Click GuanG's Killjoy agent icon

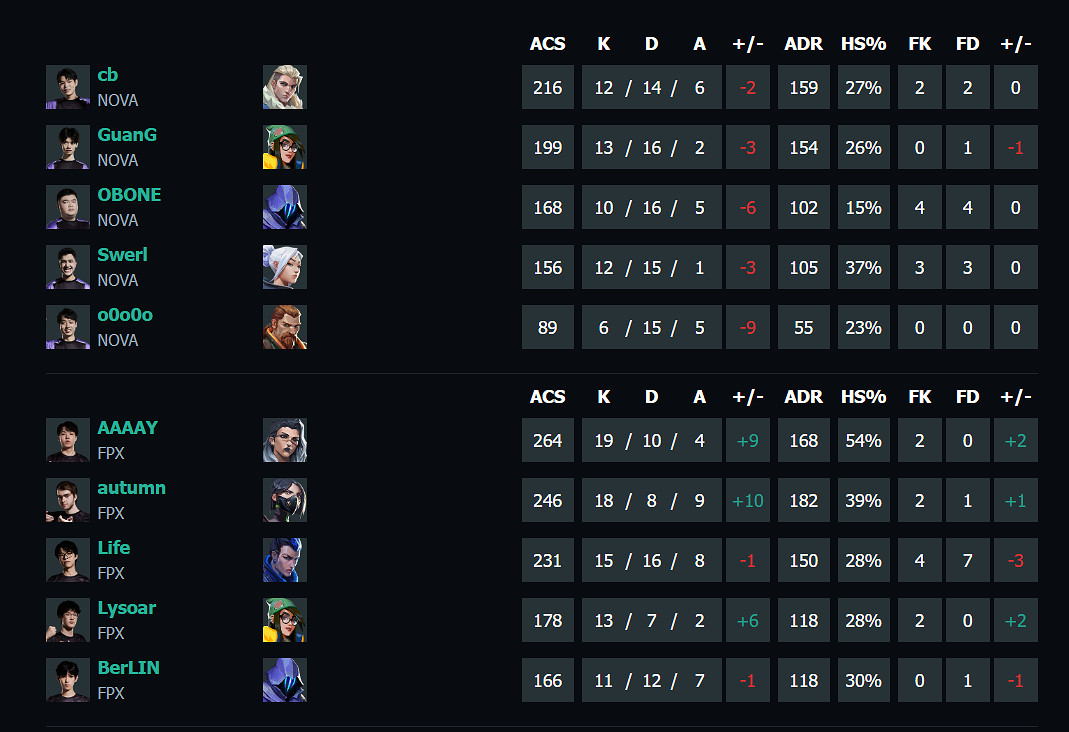pos(284,148)
